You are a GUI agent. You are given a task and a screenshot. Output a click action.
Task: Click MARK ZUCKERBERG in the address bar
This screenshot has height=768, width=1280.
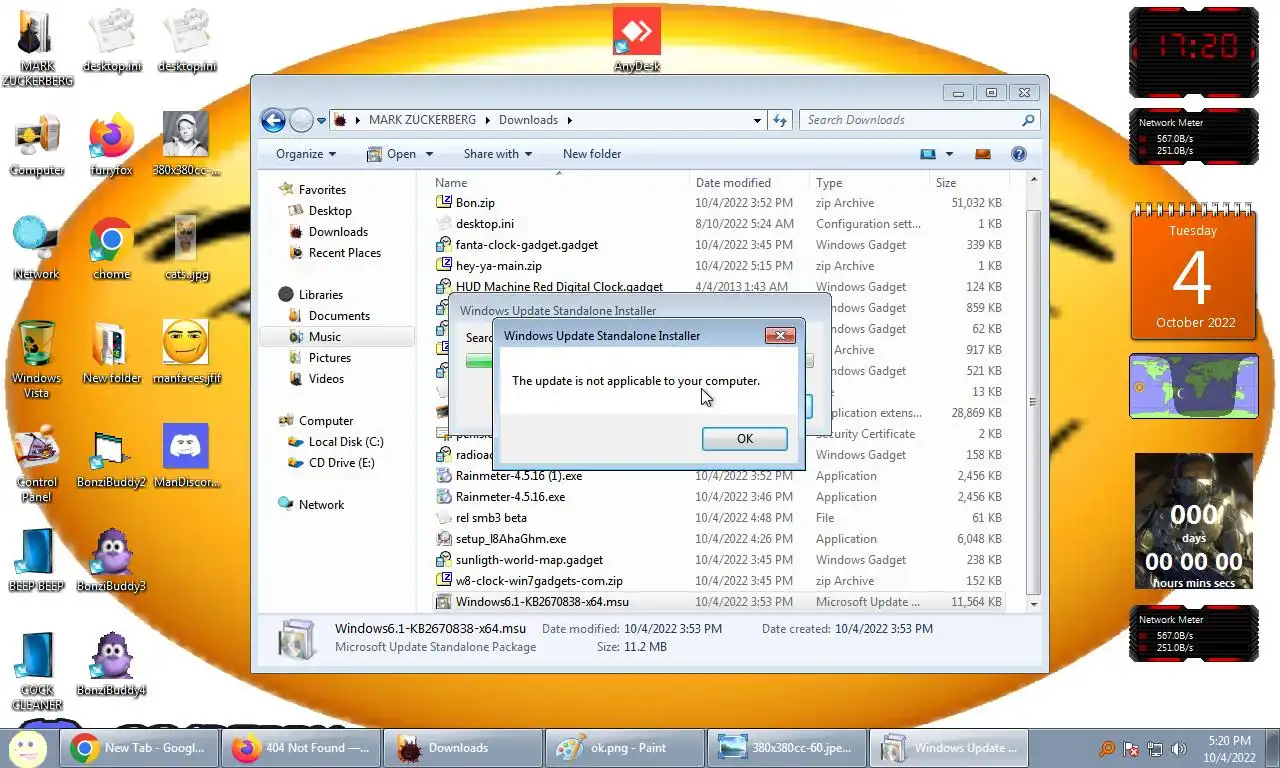[x=422, y=120]
